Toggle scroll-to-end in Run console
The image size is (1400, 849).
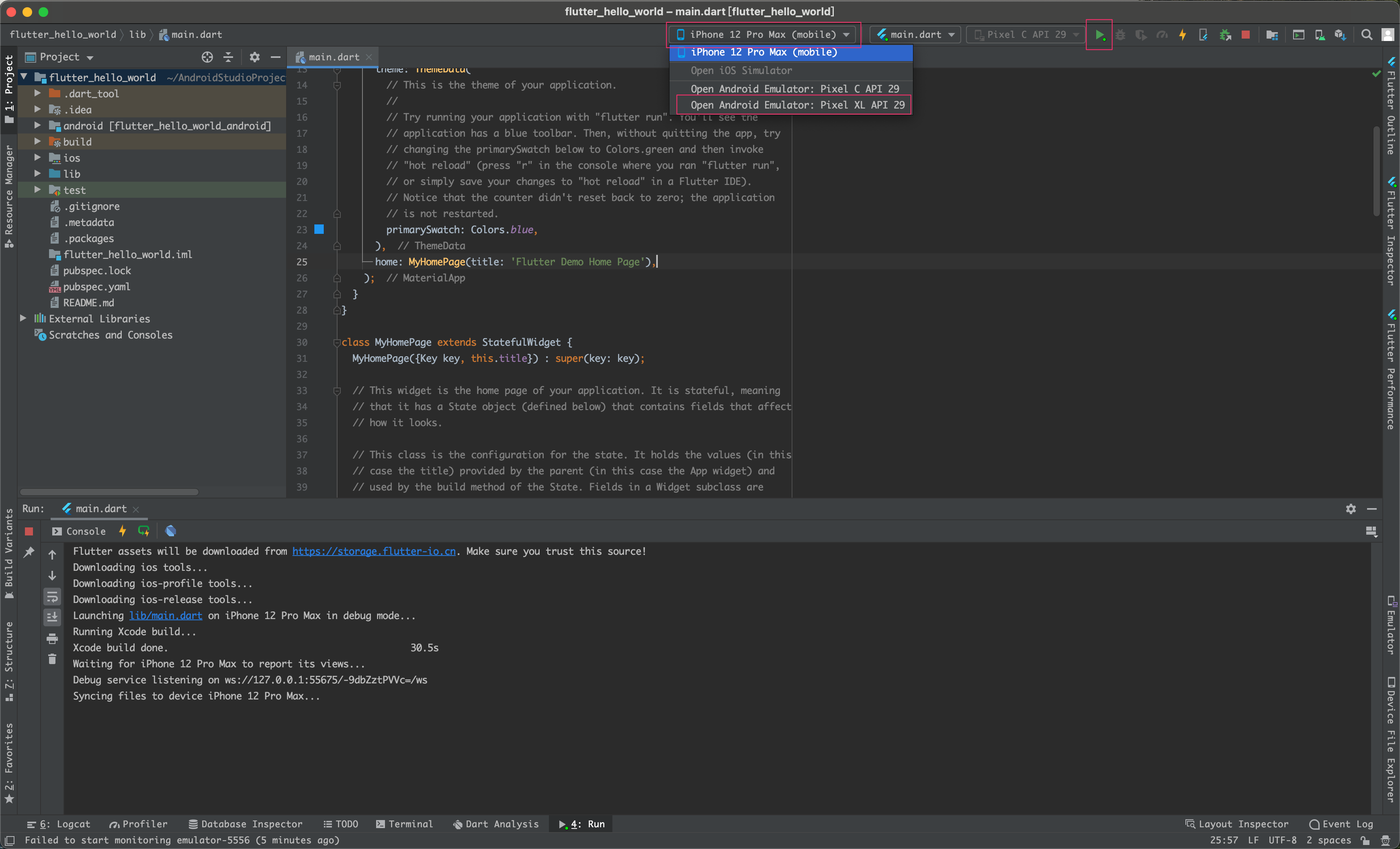pyautogui.click(x=52, y=617)
